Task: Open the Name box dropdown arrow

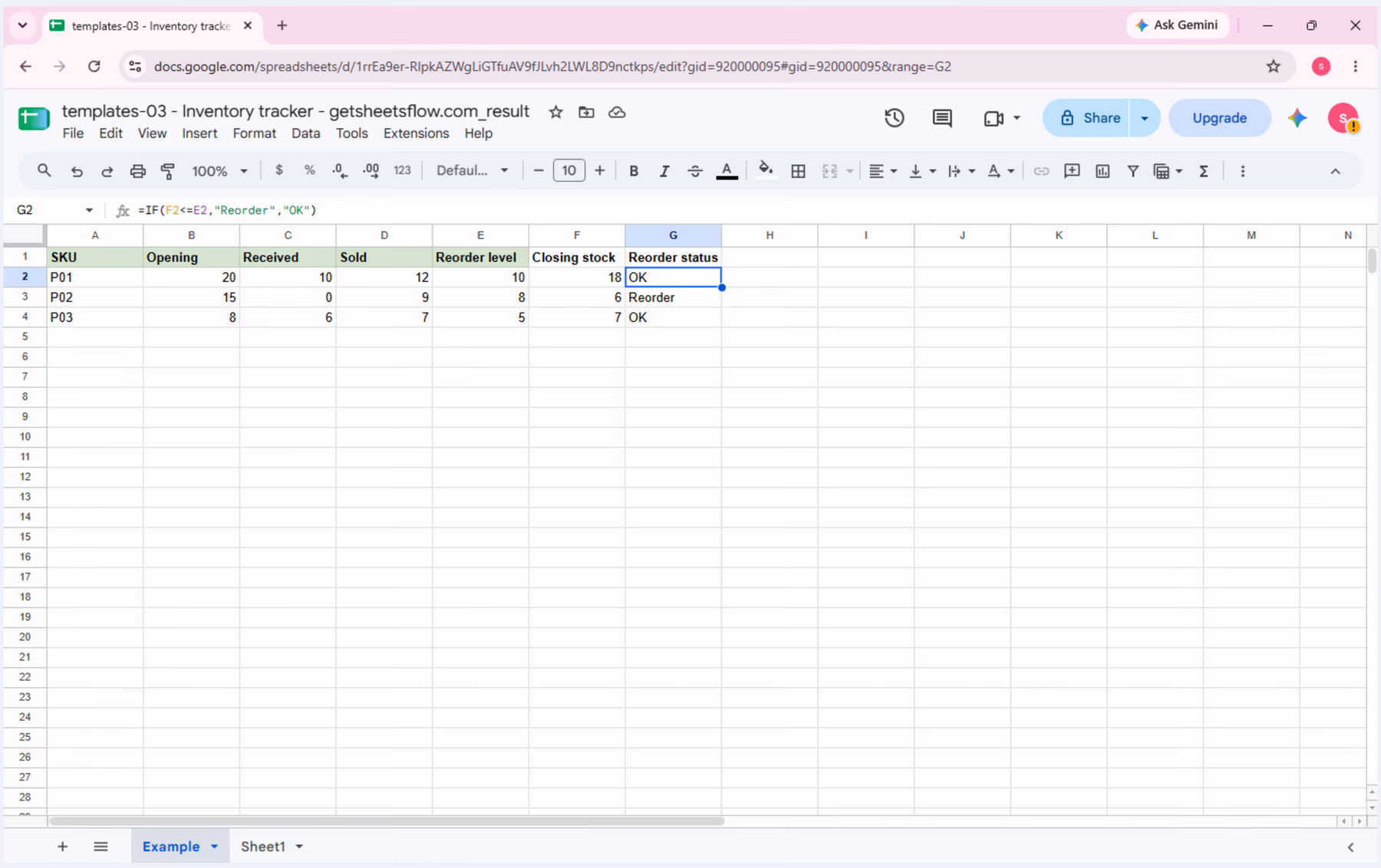Action: click(89, 210)
